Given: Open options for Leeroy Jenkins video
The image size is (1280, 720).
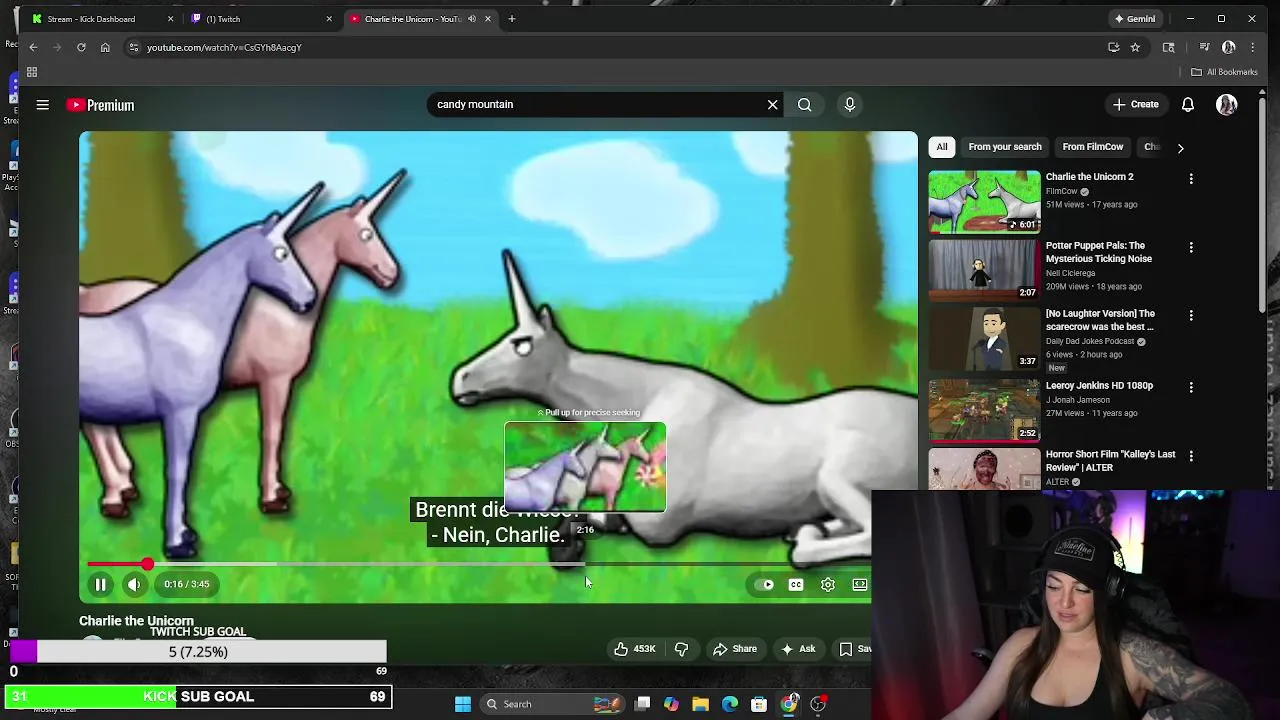Looking at the screenshot, I should (1191, 387).
